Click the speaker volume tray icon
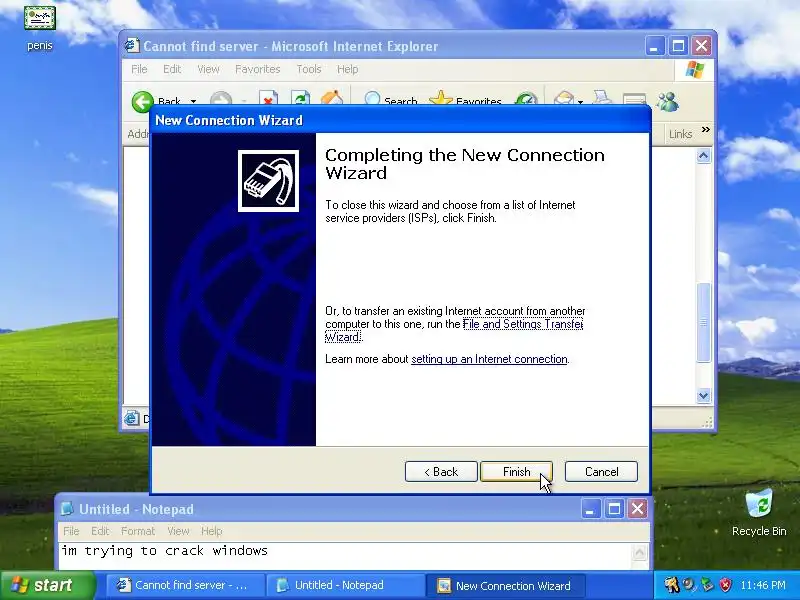The height and width of the screenshot is (600, 800). click(x=689, y=585)
